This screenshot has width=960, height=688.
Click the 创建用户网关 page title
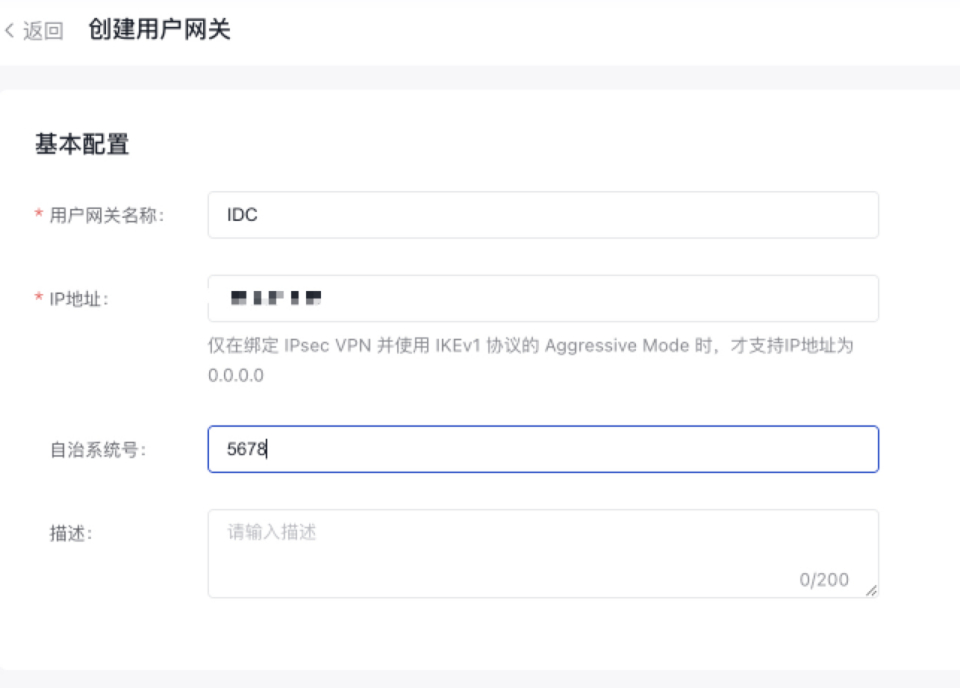[x=159, y=30]
